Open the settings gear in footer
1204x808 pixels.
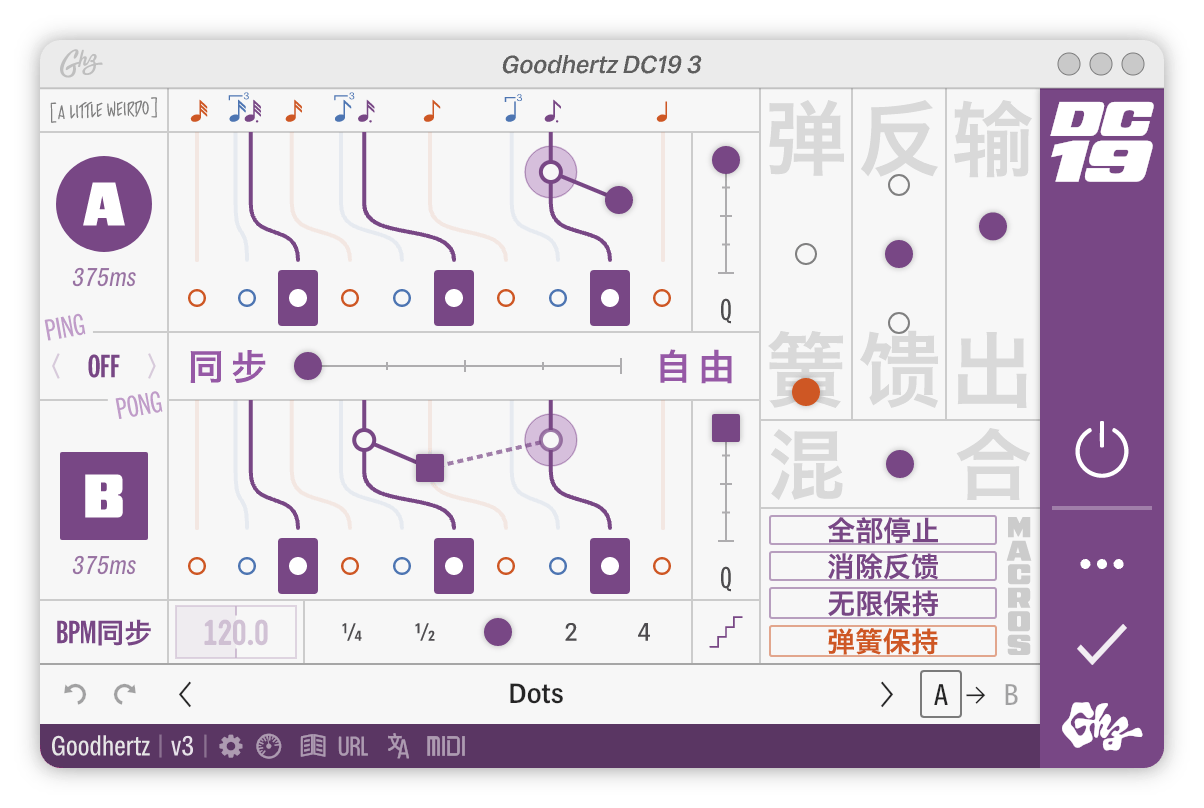click(231, 746)
